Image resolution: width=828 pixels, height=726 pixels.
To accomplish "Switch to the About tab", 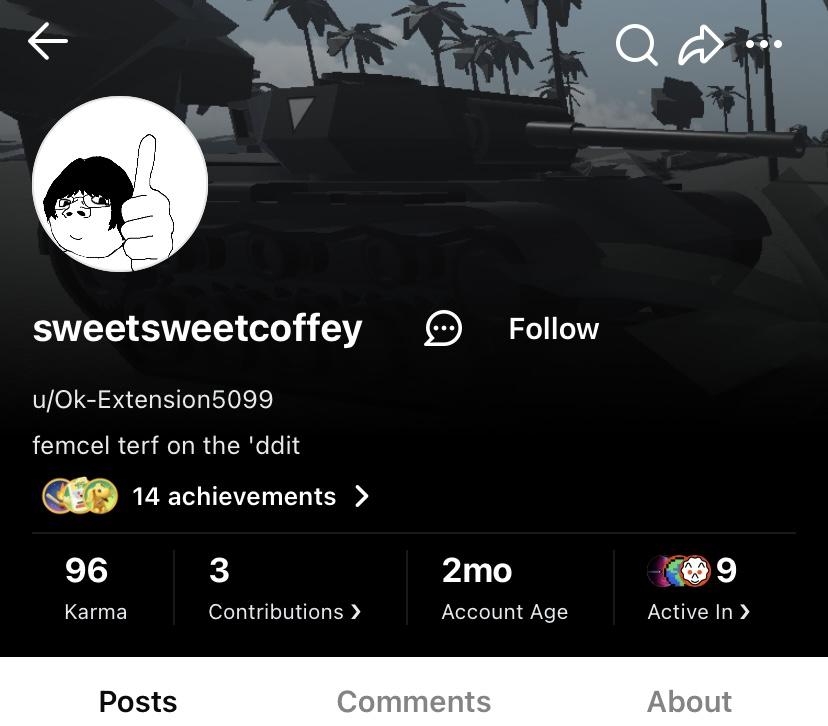I will (x=689, y=701).
